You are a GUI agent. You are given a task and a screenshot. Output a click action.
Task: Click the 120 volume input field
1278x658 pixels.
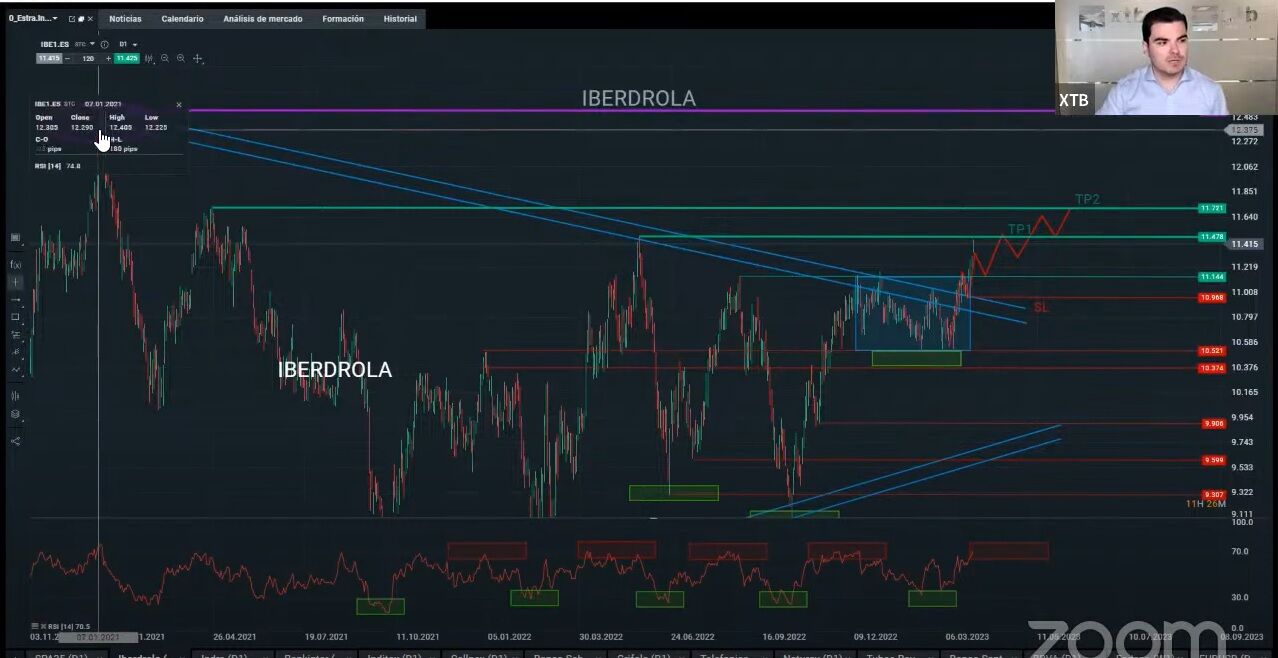88,59
